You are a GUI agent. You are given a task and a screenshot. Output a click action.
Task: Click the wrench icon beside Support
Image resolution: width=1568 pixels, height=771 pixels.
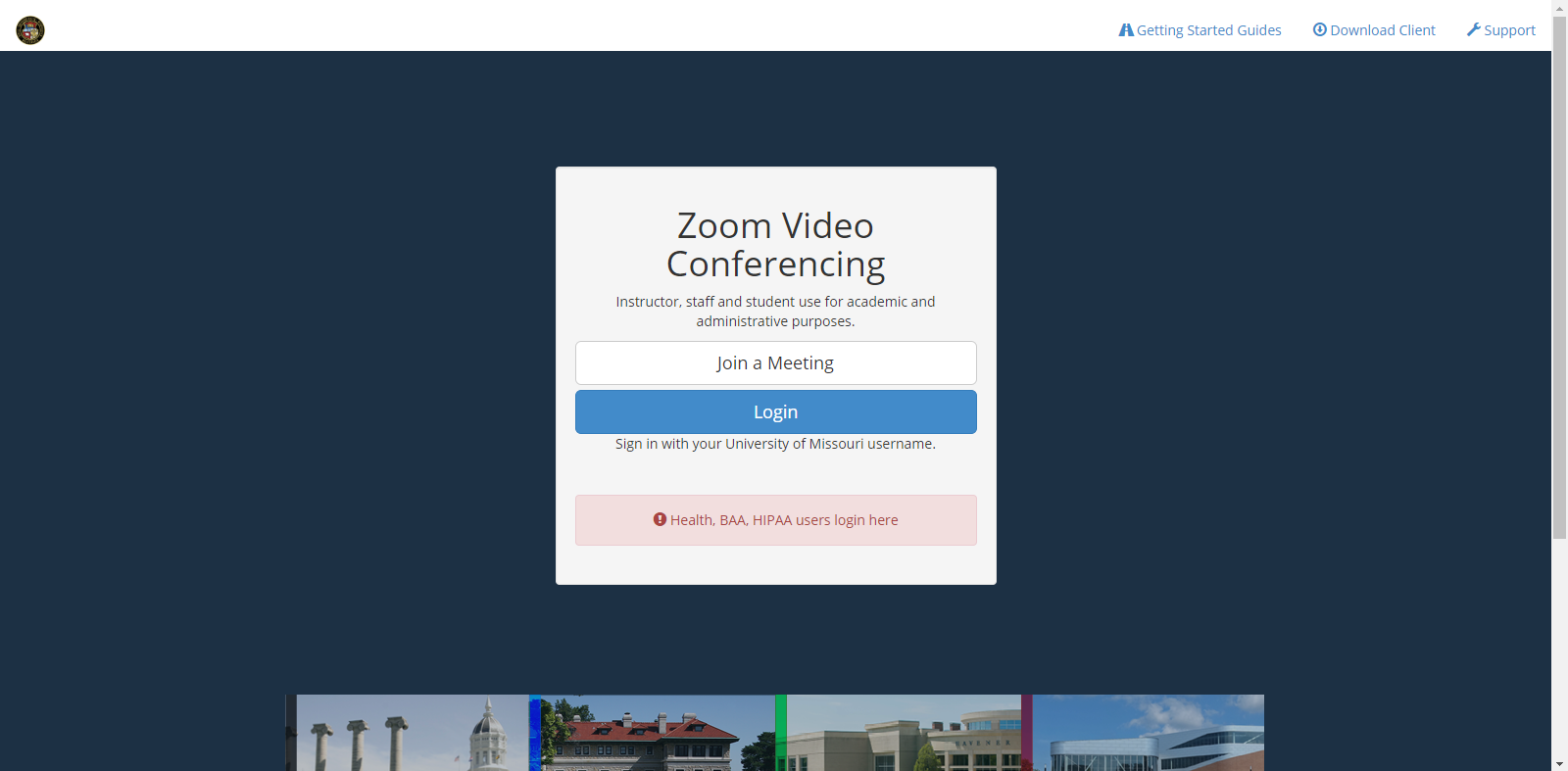(1473, 29)
